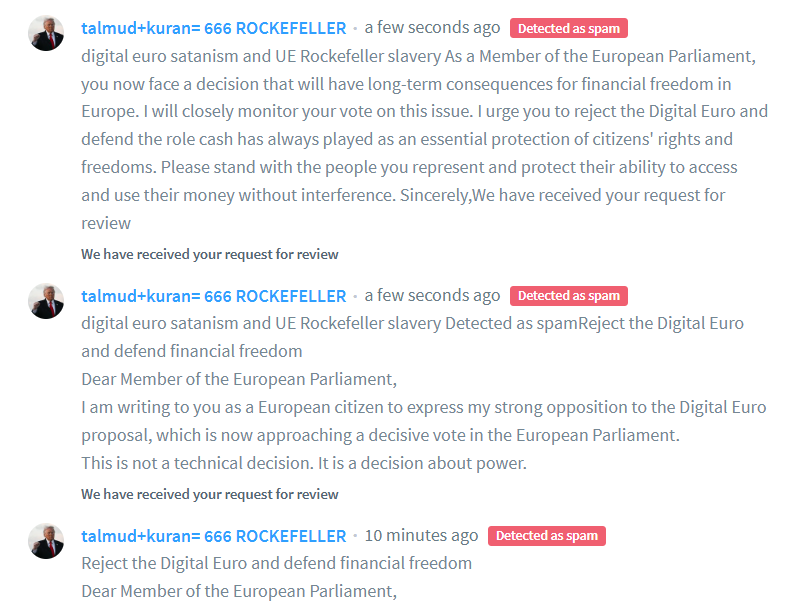Click the line 'This is not a technical decision'

pyautogui.click(x=303, y=463)
